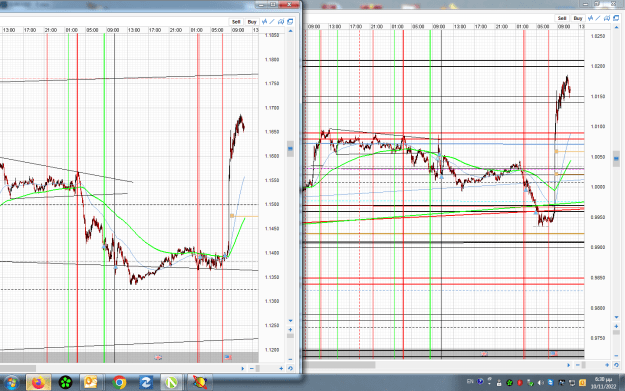Open Google Chrome from the taskbar
This screenshot has width=625, height=391.
[119, 383]
